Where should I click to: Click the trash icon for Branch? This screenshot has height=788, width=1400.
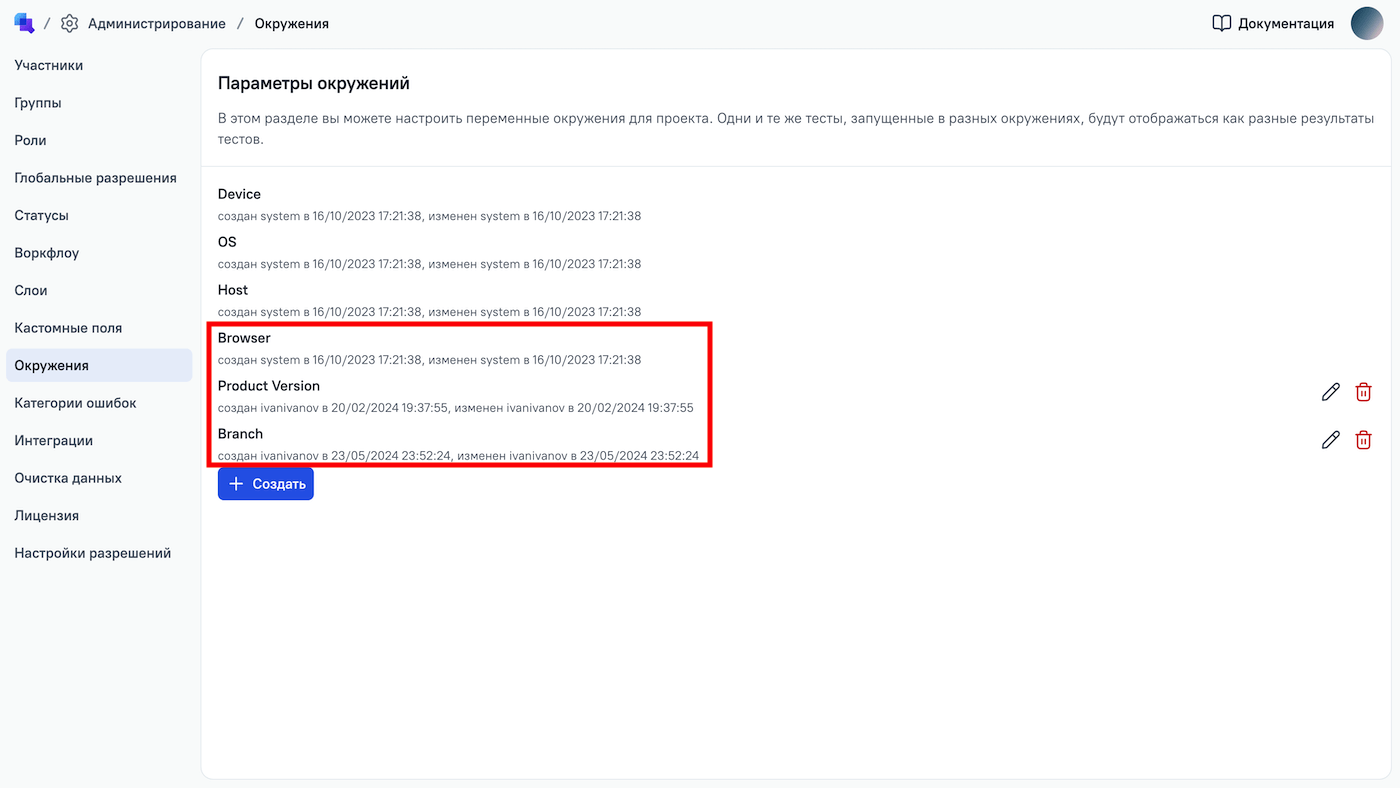tap(1363, 440)
